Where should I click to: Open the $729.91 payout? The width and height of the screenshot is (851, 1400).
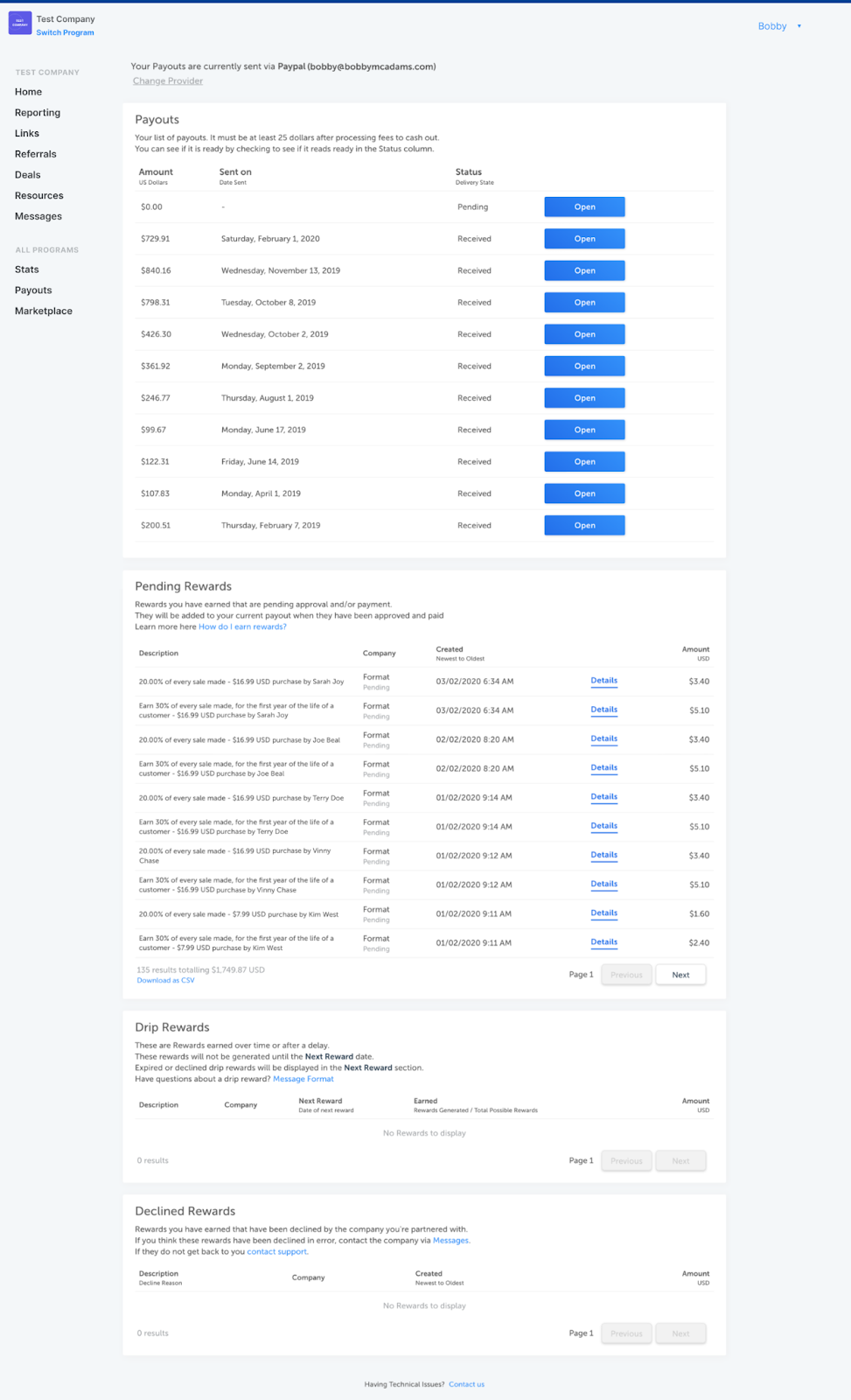coord(584,239)
